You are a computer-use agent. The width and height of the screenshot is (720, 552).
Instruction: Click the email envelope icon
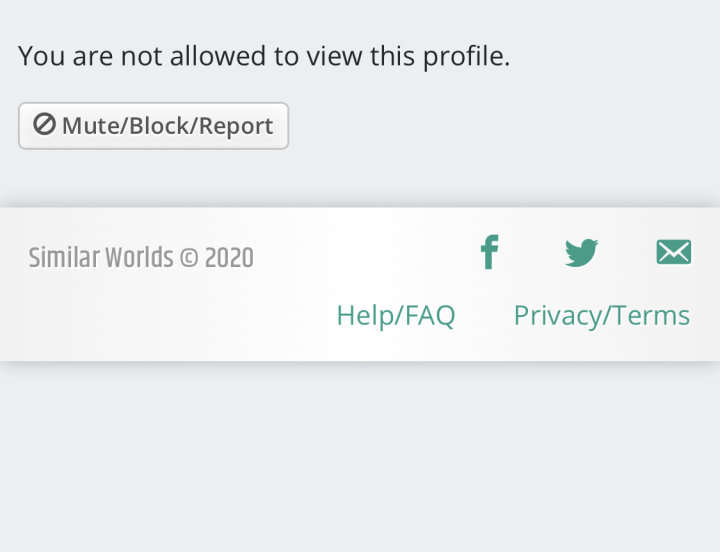tap(674, 252)
